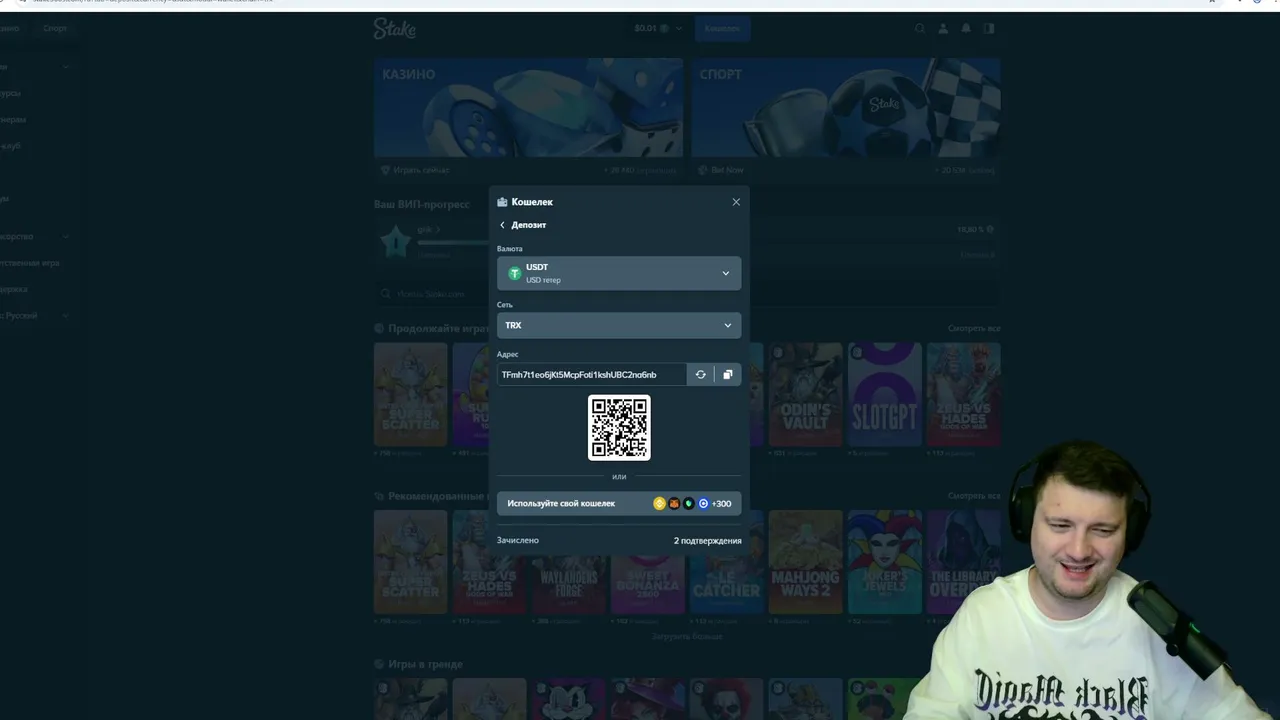Open the TRX network dropdown
This screenshot has width=1280, height=720.
tap(619, 325)
